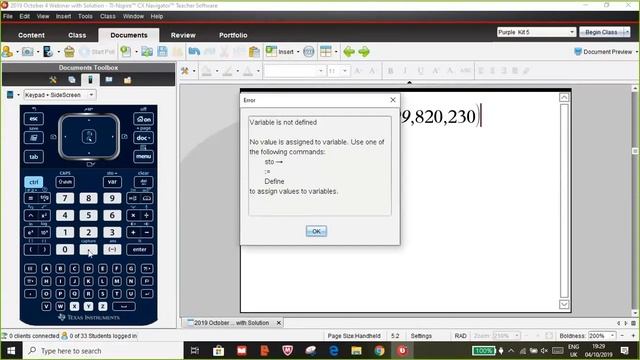Click the Boldness decrease minus button
The width and height of the screenshot is (640, 360).
pos(622,336)
